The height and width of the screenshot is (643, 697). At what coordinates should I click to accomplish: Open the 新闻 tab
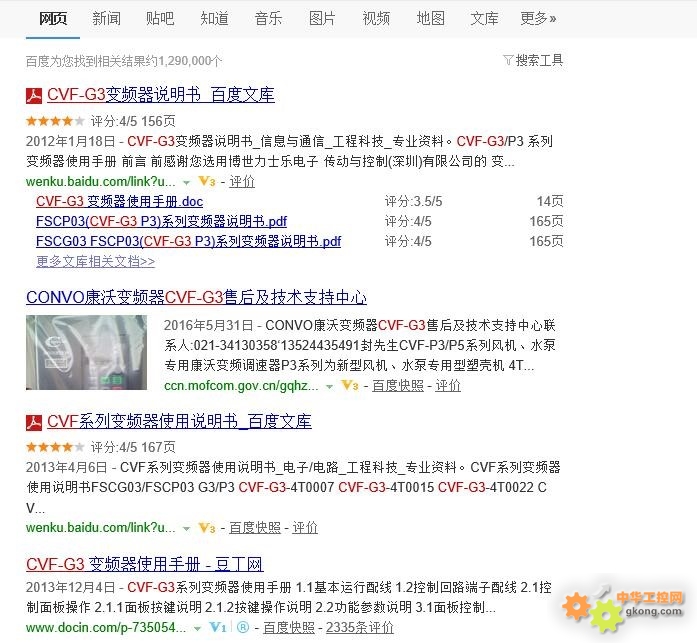106,19
